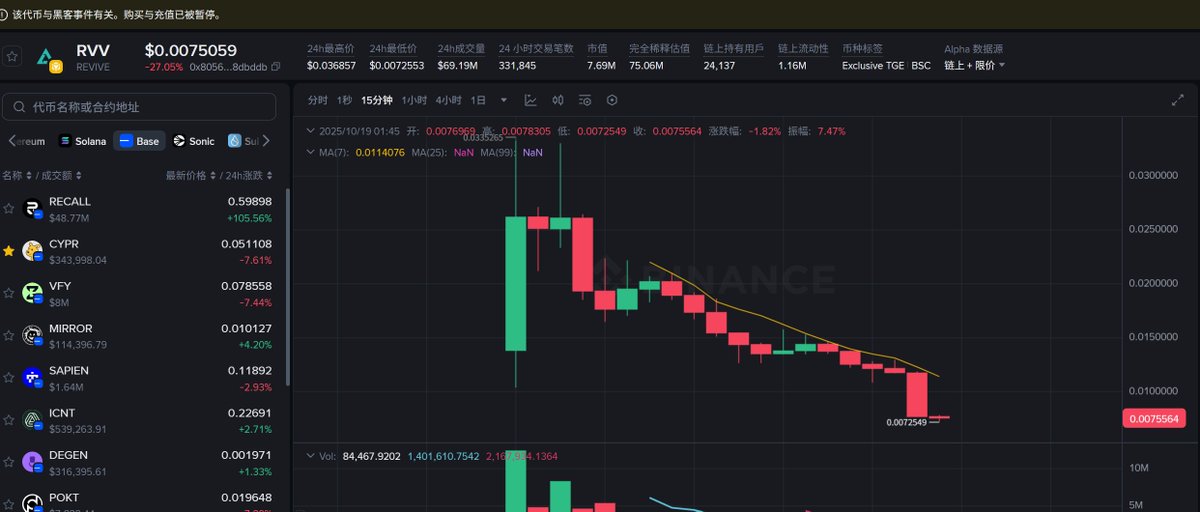Switch chart to 1日 interval

pos(478,100)
